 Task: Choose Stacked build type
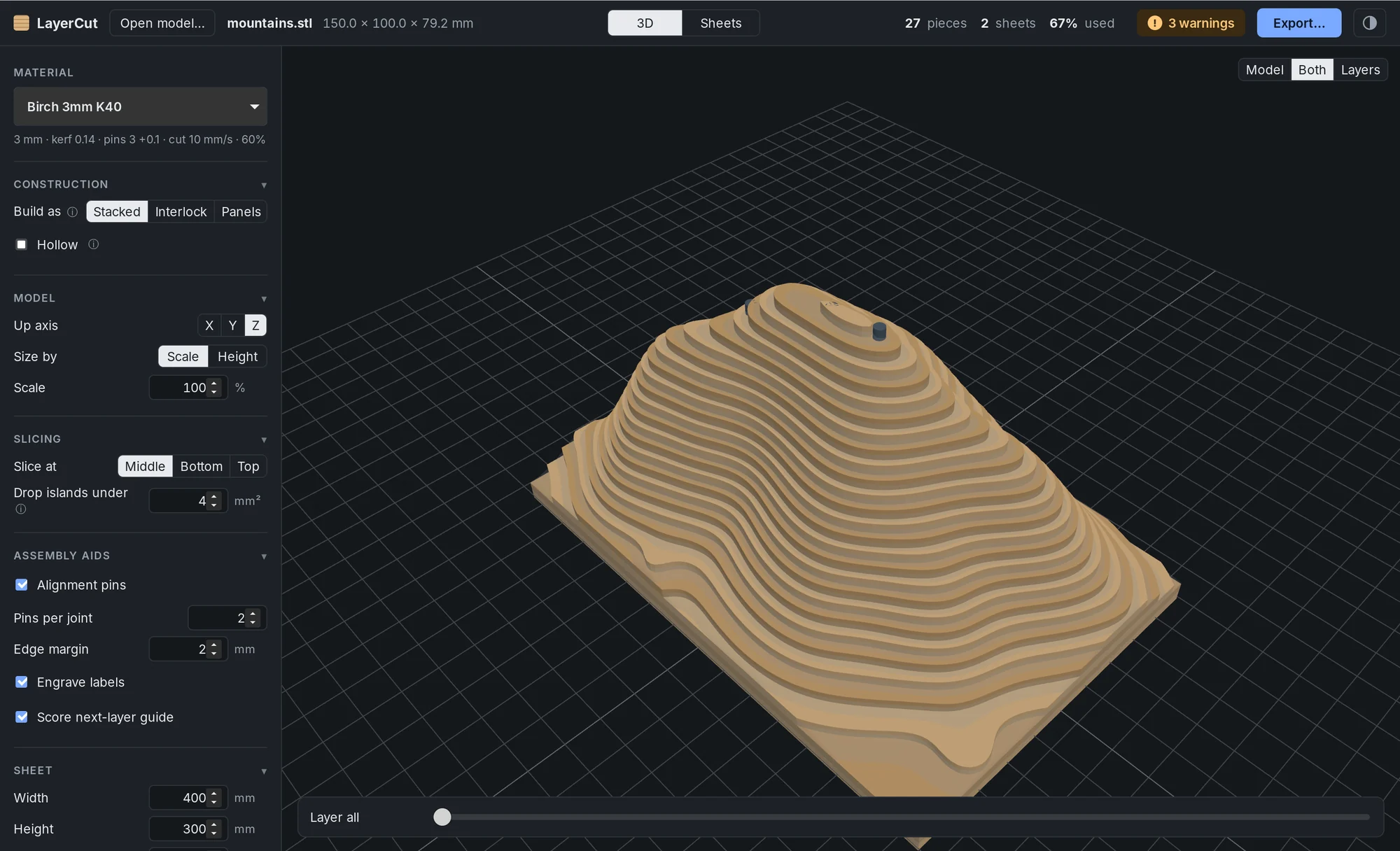click(117, 212)
